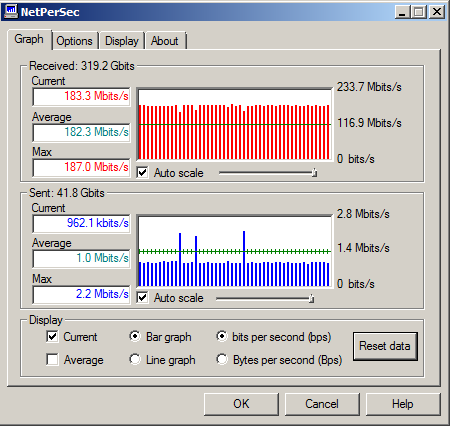Click the 116.9 Mbits/s scale label
This screenshot has width=450, height=426.
[369, 123]
